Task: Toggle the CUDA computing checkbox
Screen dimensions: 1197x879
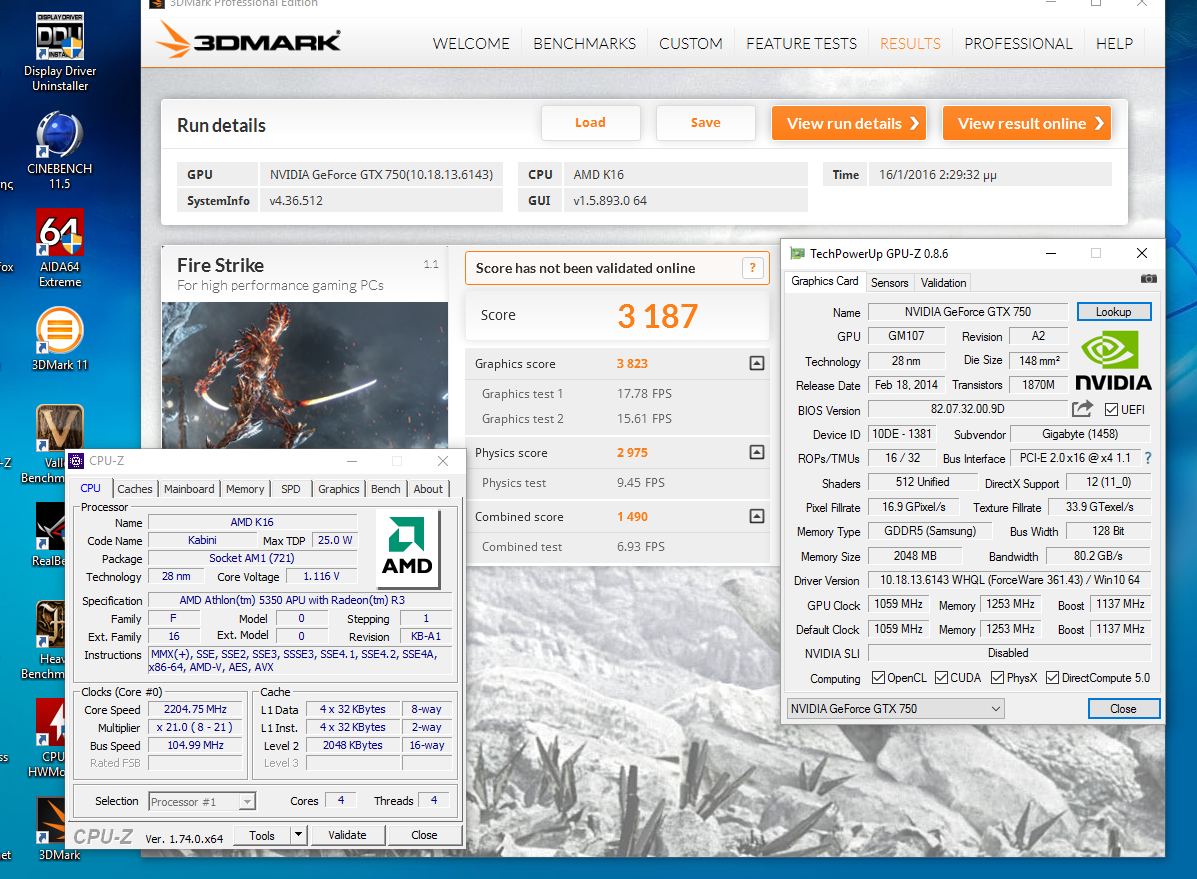Action: pyautogui.click(x=941, y=677)
